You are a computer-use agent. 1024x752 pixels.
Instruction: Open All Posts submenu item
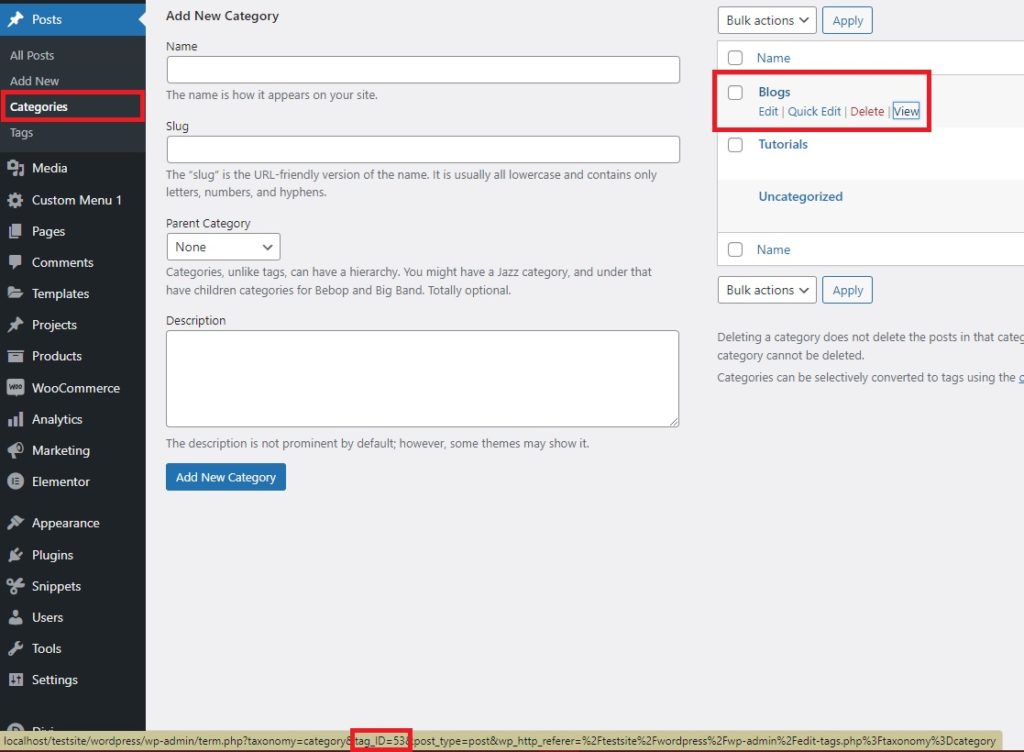(32, 55)
